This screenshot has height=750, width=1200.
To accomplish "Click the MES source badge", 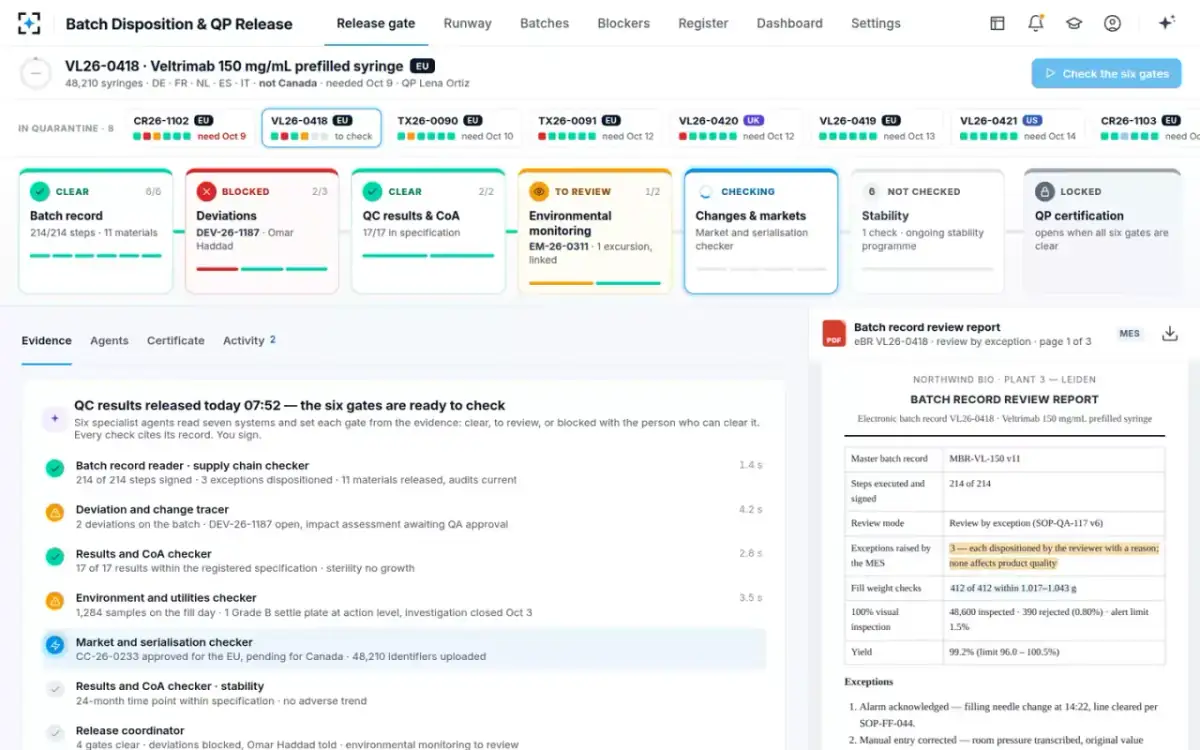I will click(1129, 334).
